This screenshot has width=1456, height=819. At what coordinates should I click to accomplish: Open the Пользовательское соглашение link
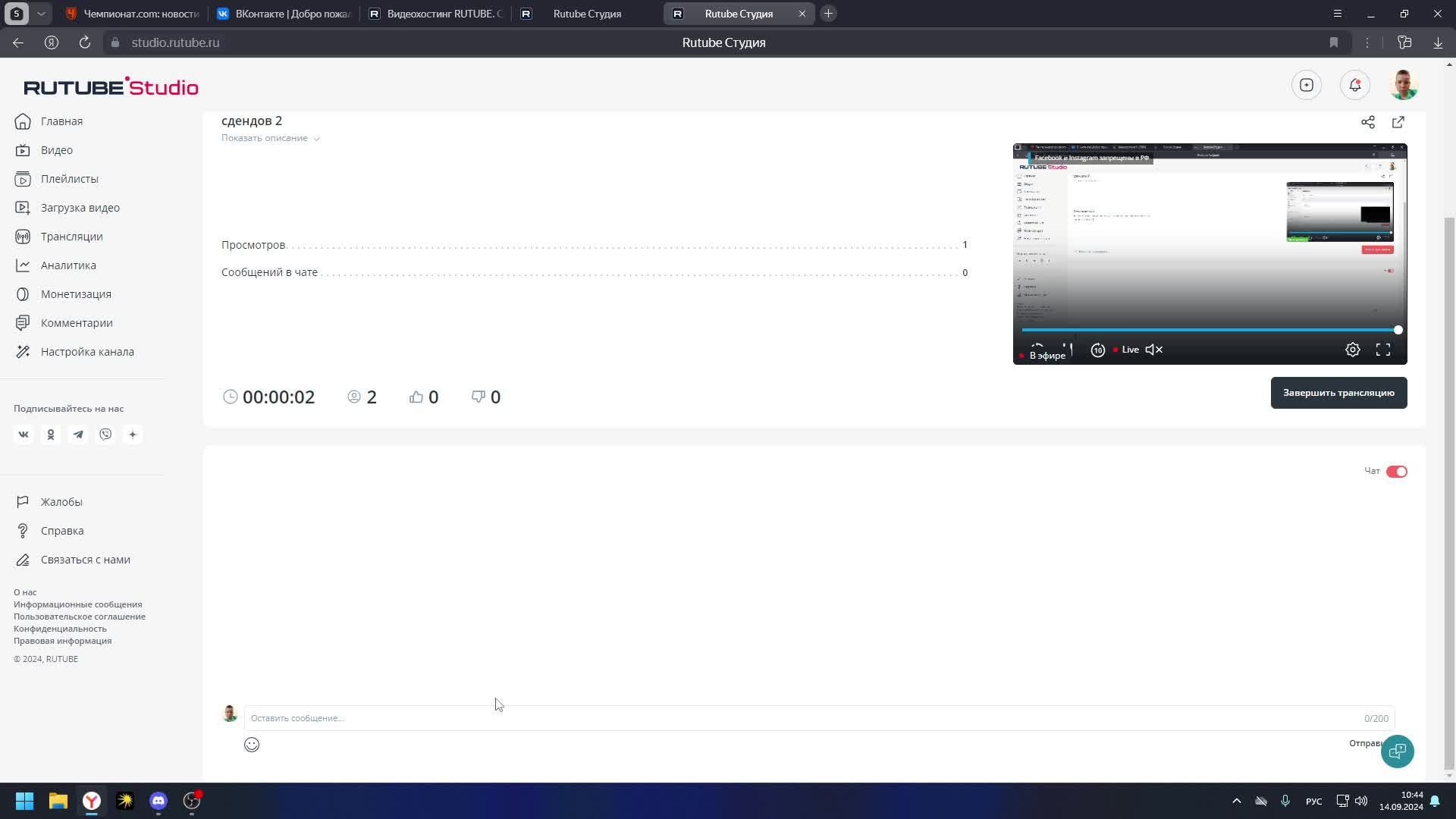pyautogui.click(x=80, y=617)
